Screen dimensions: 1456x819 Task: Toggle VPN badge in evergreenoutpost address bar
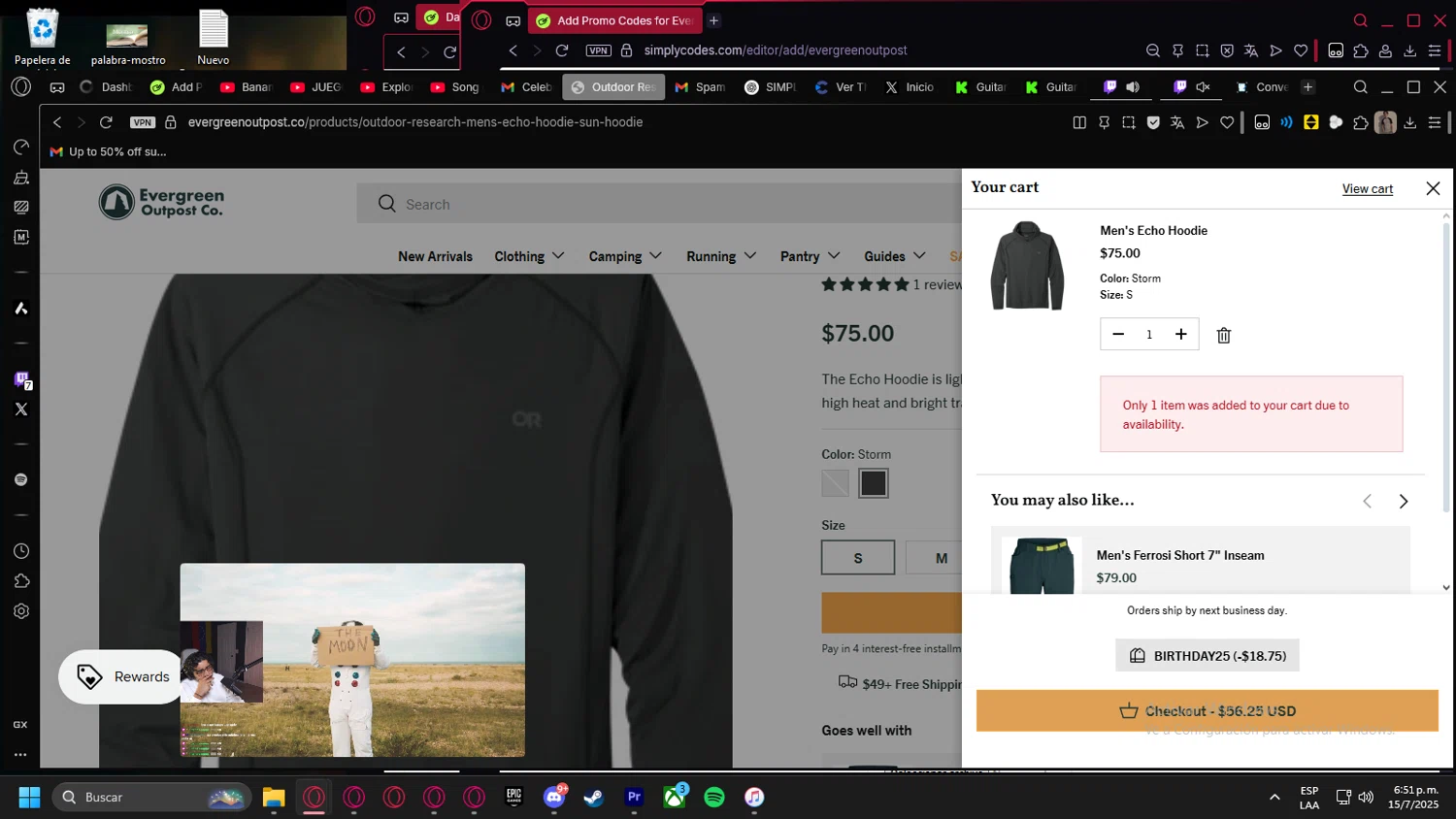(x=143, y=122)
